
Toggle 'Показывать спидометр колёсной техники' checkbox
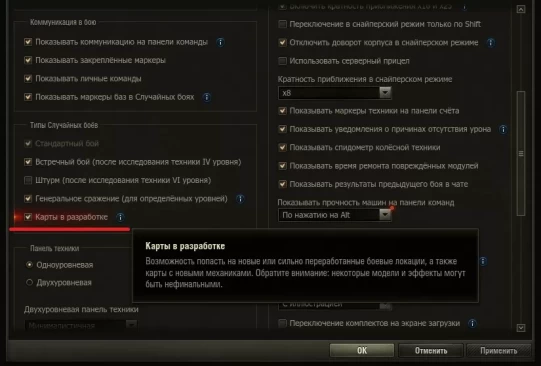pyautogui.click(x=282, y=147)
